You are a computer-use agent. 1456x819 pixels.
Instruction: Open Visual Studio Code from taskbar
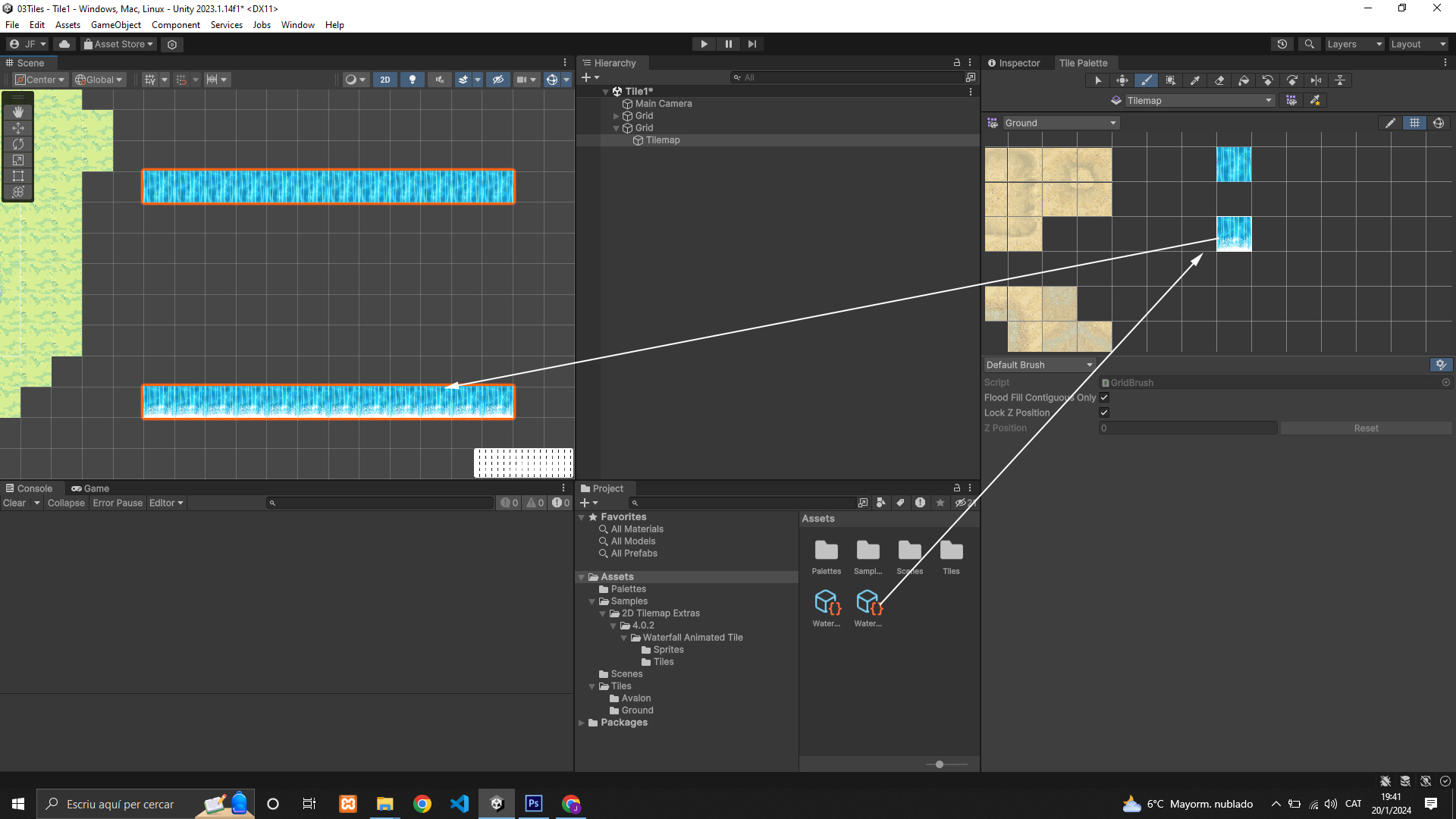(460, 804)
